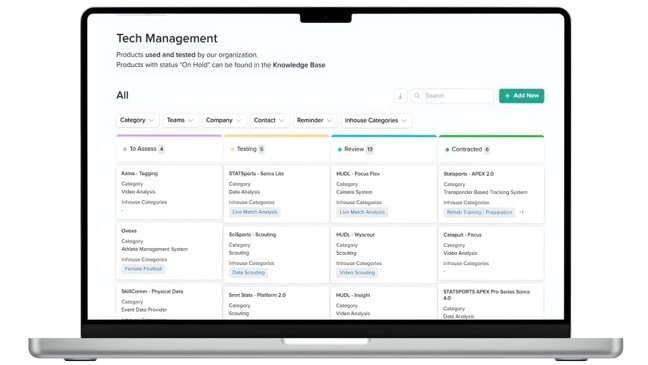The image size is (648, 365).
Task: Open the HUDL - Insight card
Action: [384, 303]
